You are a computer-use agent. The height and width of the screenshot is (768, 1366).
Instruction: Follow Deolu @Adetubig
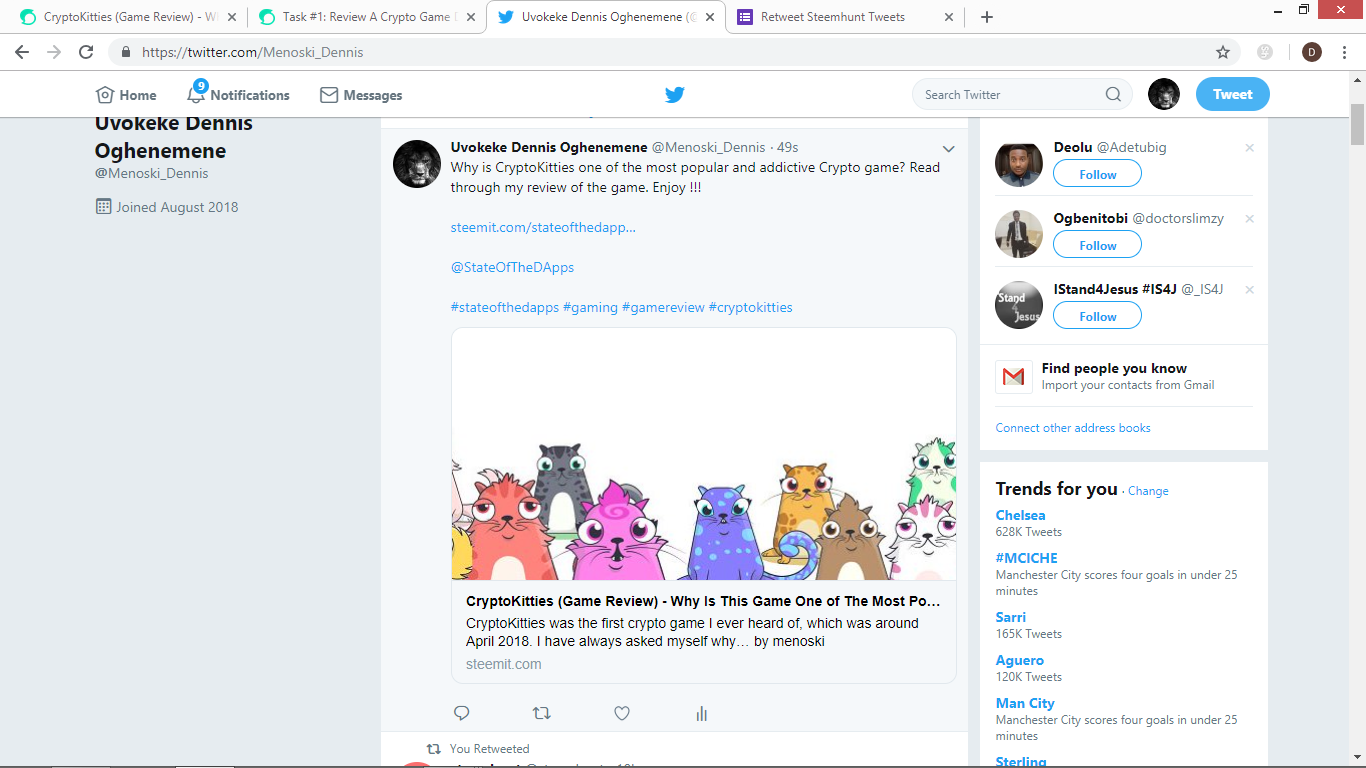coord(1097,174)
